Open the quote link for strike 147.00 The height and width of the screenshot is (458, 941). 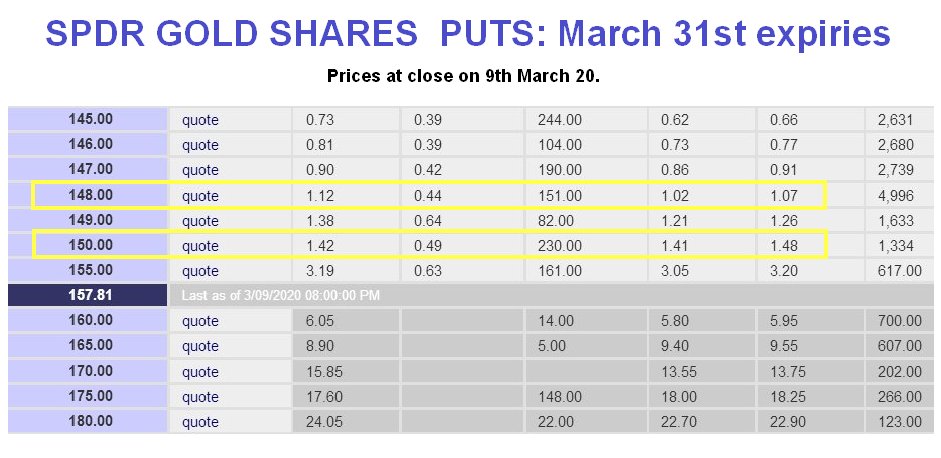(200, 170)
